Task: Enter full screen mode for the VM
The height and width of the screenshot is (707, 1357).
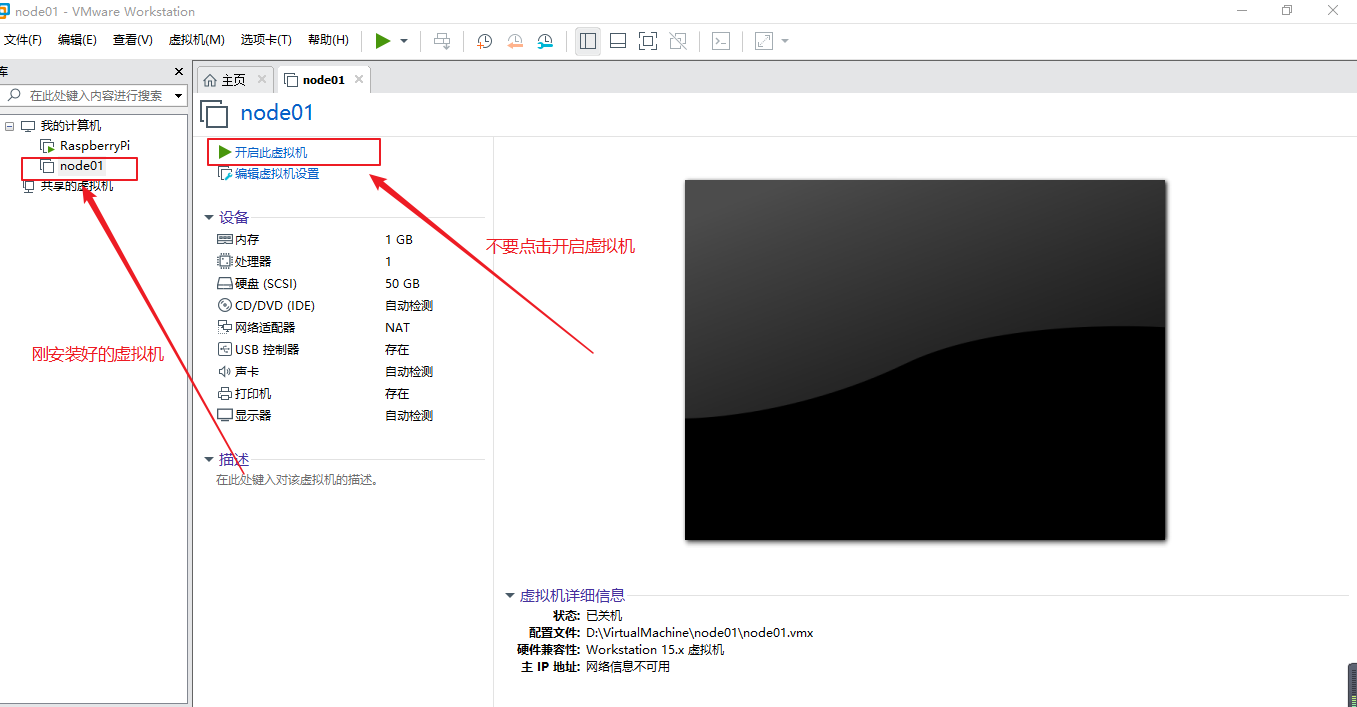Action: click(647, 41)
